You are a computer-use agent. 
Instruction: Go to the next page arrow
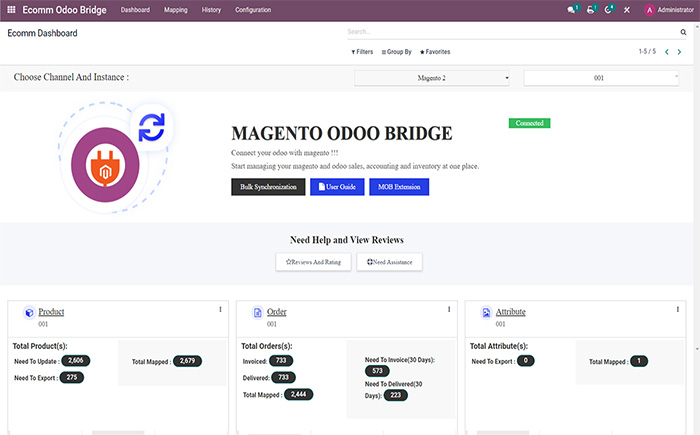pos(679,52)
